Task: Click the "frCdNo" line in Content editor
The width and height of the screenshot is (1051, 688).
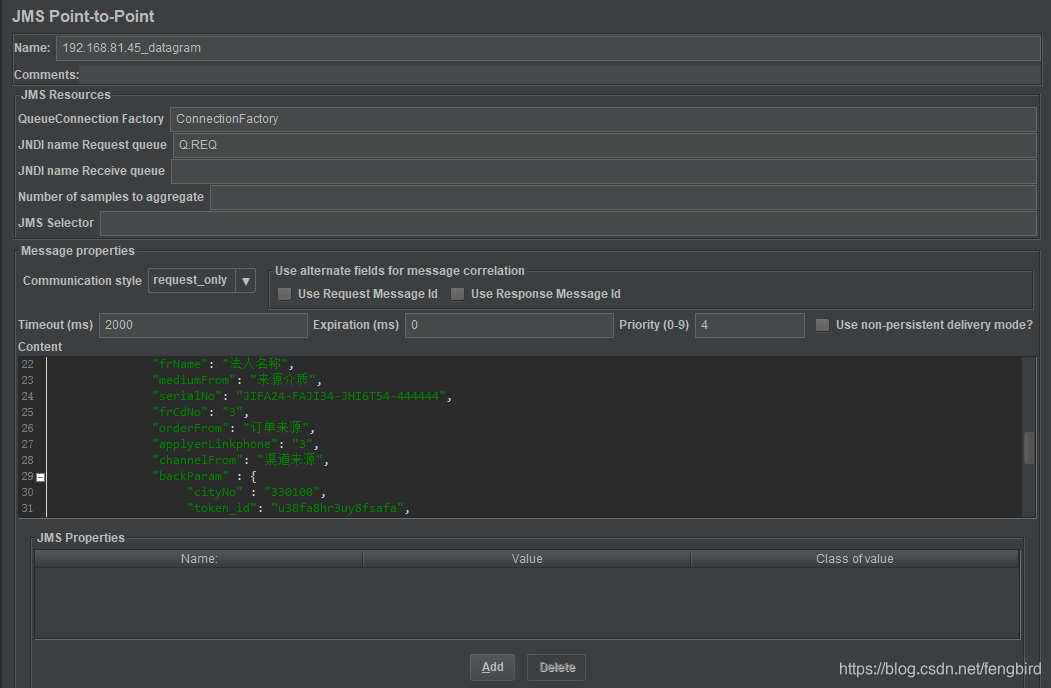Action: [x=200, y=412]
